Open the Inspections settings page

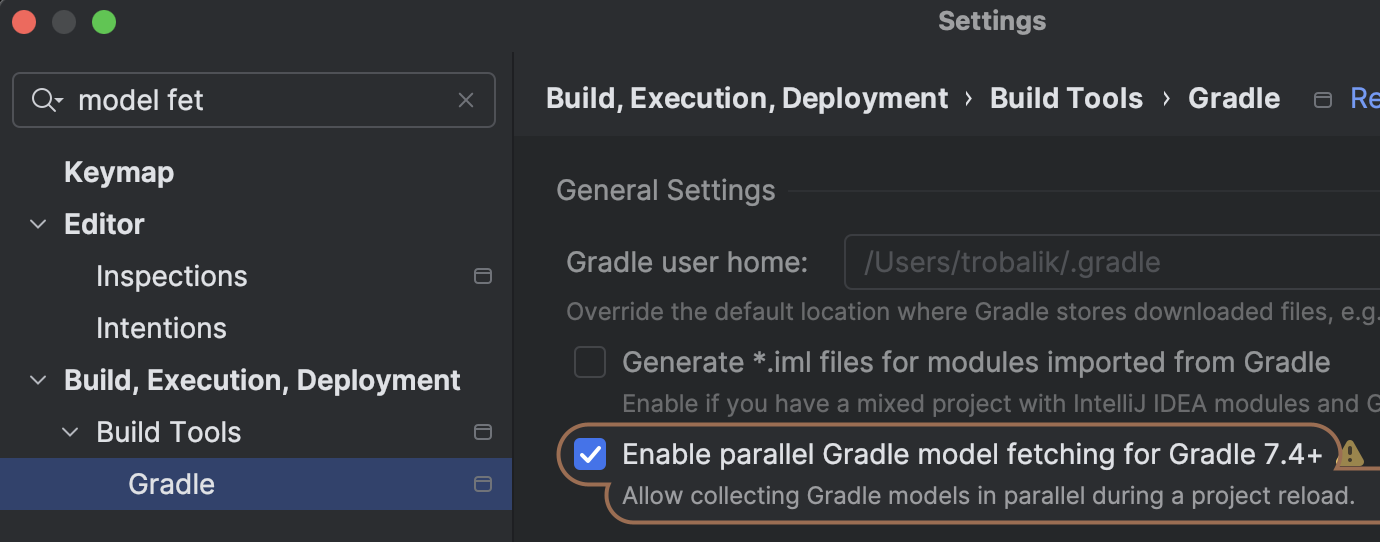[x=171, y=276]
